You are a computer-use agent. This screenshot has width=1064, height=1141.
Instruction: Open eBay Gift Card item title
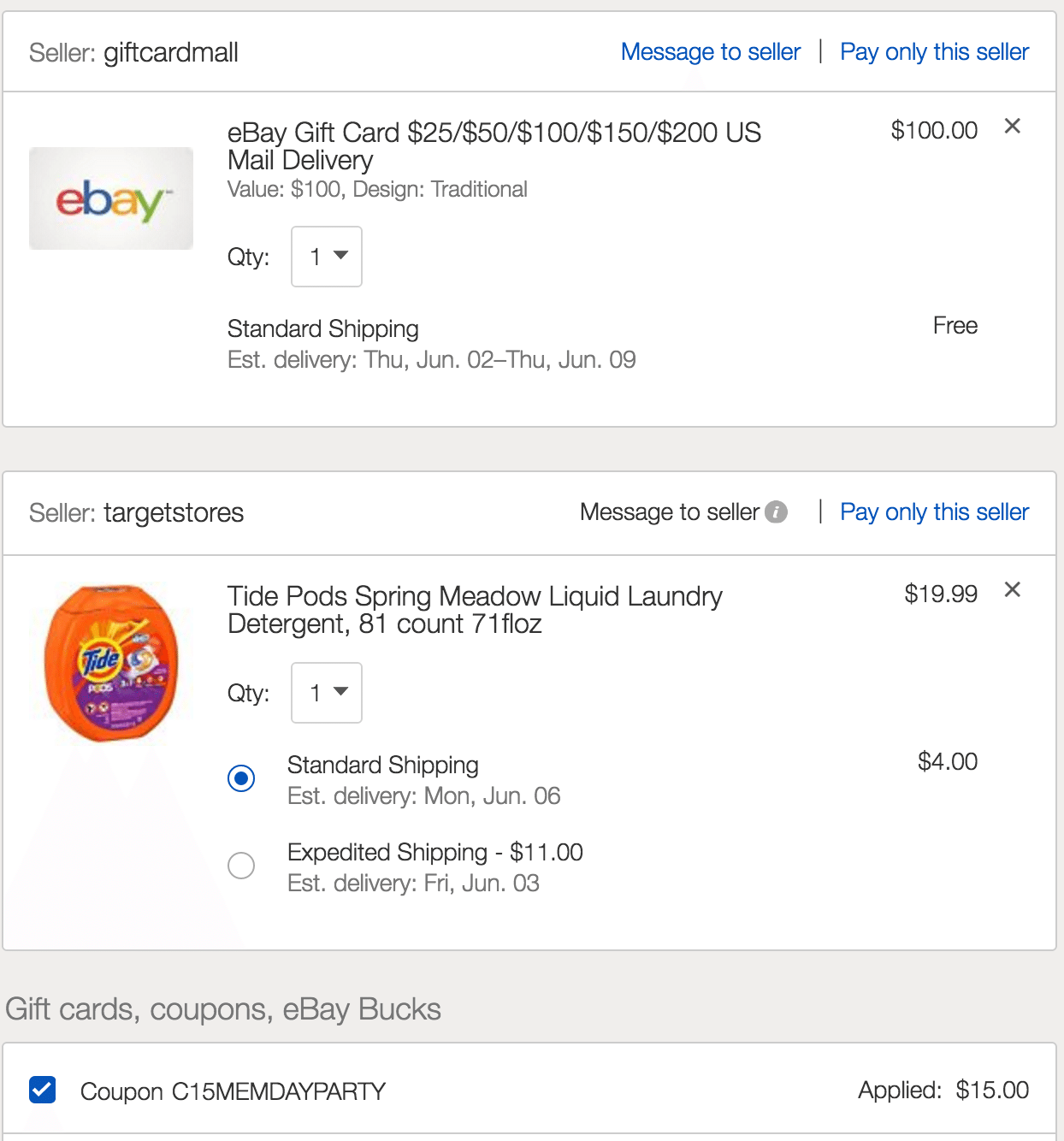pos(494,146)
